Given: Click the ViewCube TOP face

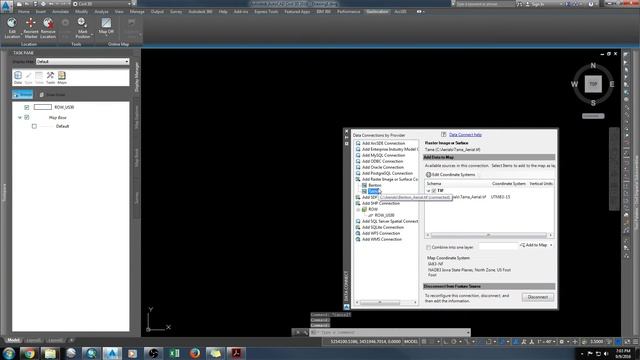Looking at the screenshot, I should coord(593,84).
